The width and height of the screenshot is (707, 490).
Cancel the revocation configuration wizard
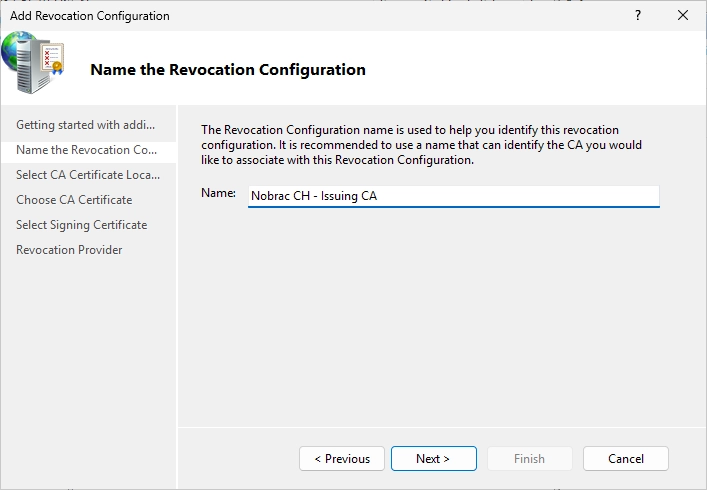click(626, 458)
